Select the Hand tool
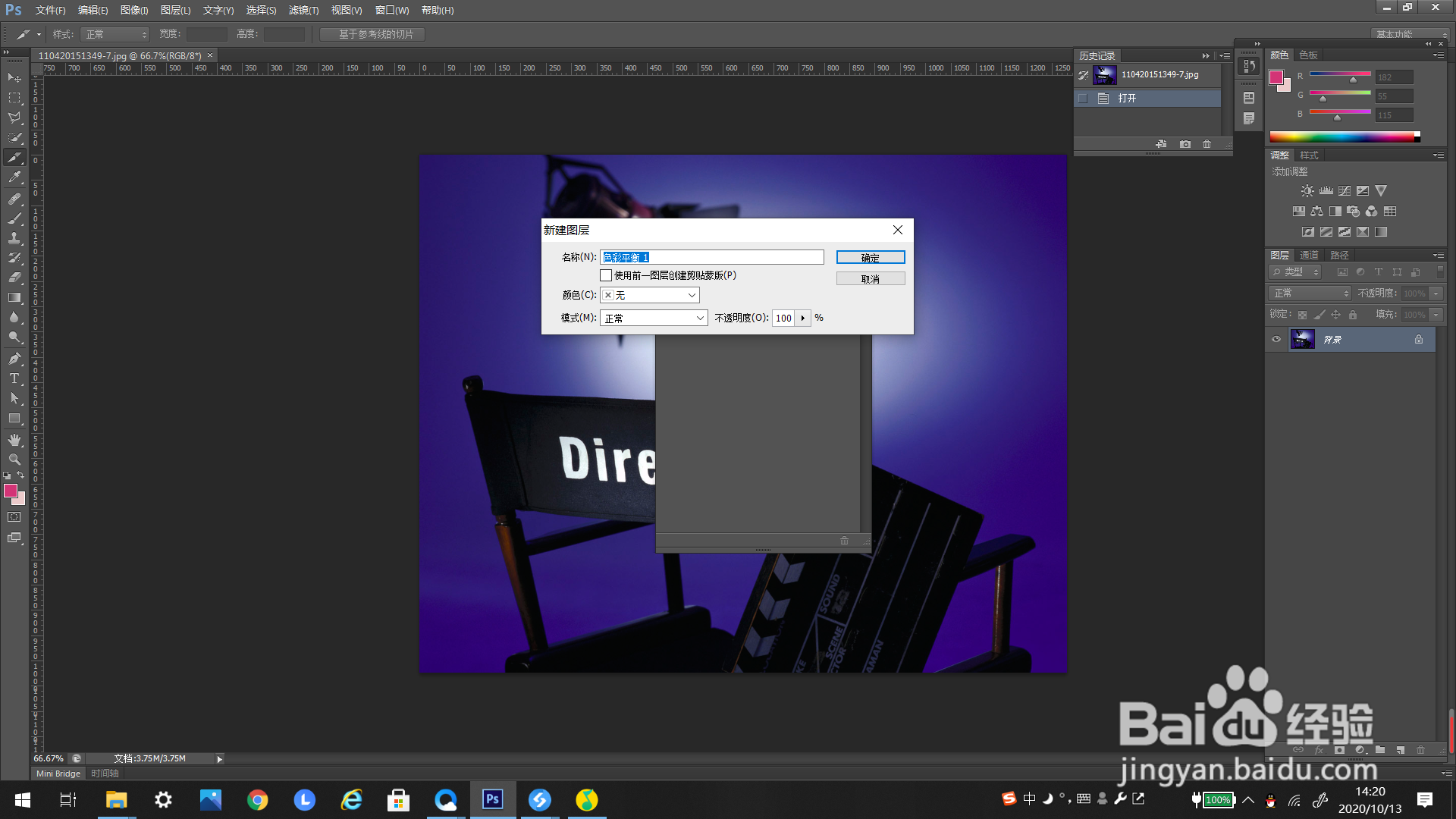 (x=14, y=440)
